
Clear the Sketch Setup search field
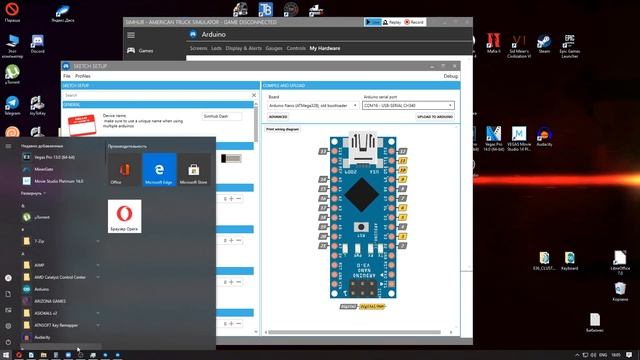[x=254, y=95]
